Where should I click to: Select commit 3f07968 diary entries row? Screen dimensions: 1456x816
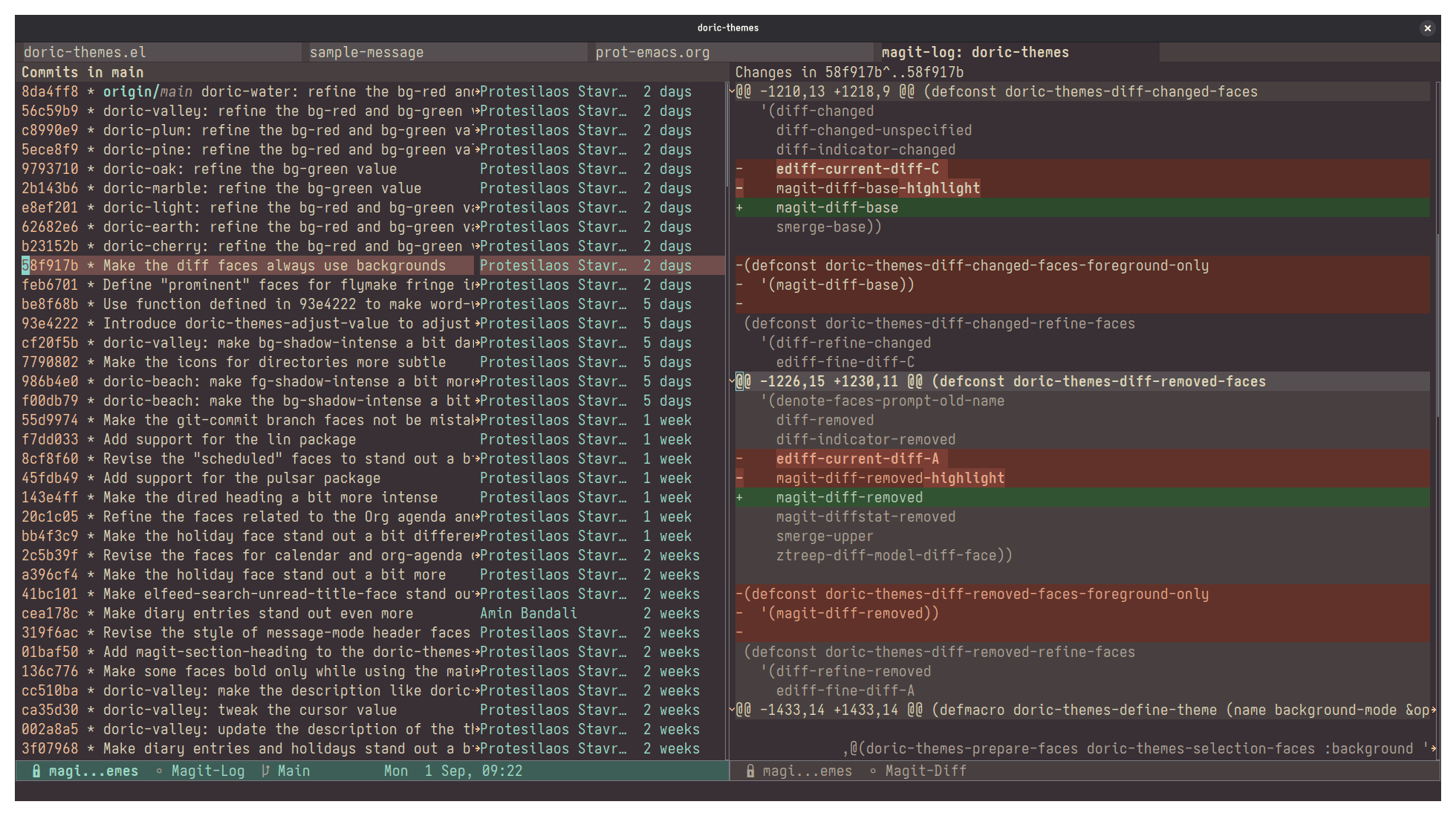coord(371,748)
